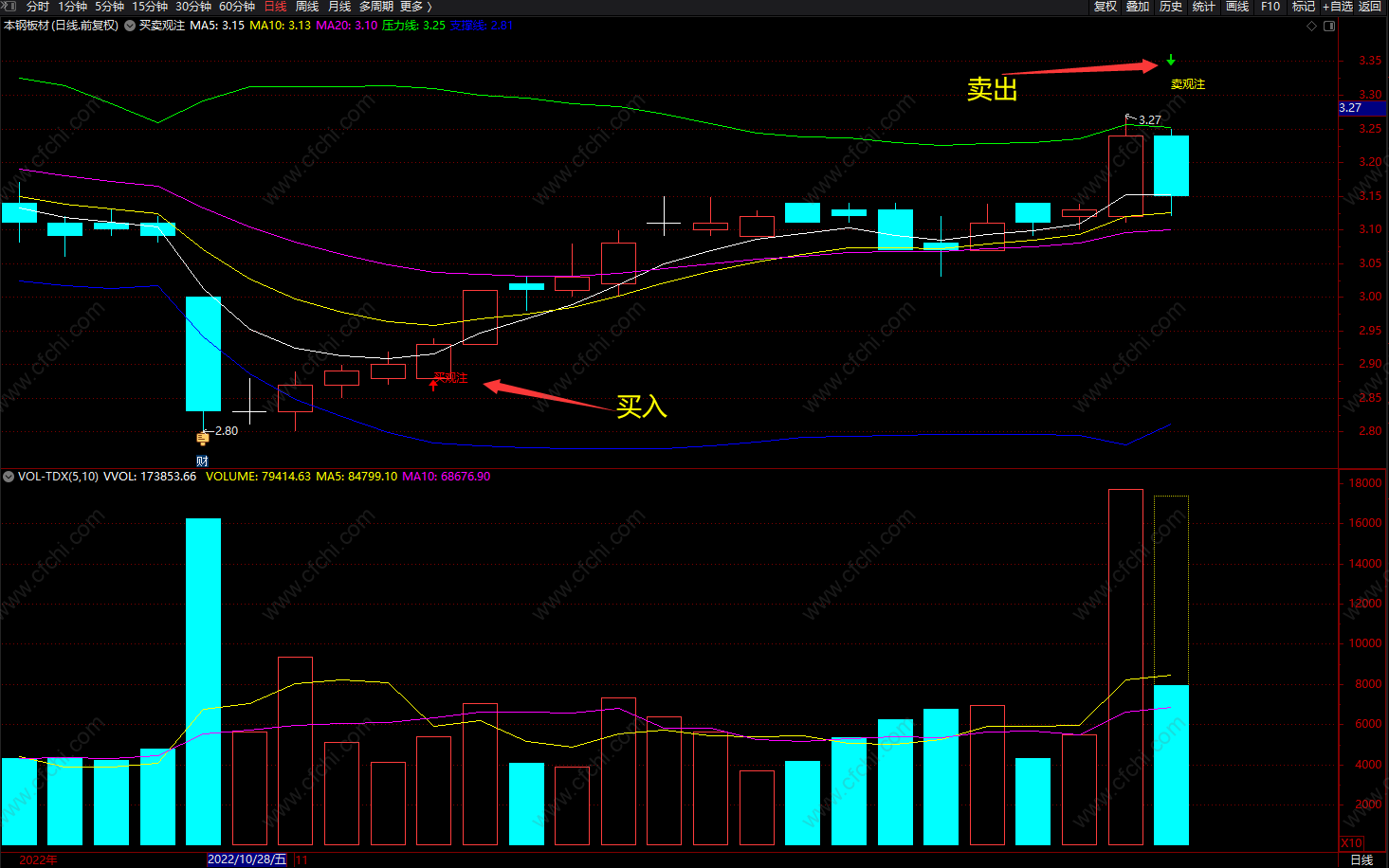Image resolution: width=1389 pixels, height=868 pixels.
Task: Click the 返回 back button
Action: pos(1370,7)
